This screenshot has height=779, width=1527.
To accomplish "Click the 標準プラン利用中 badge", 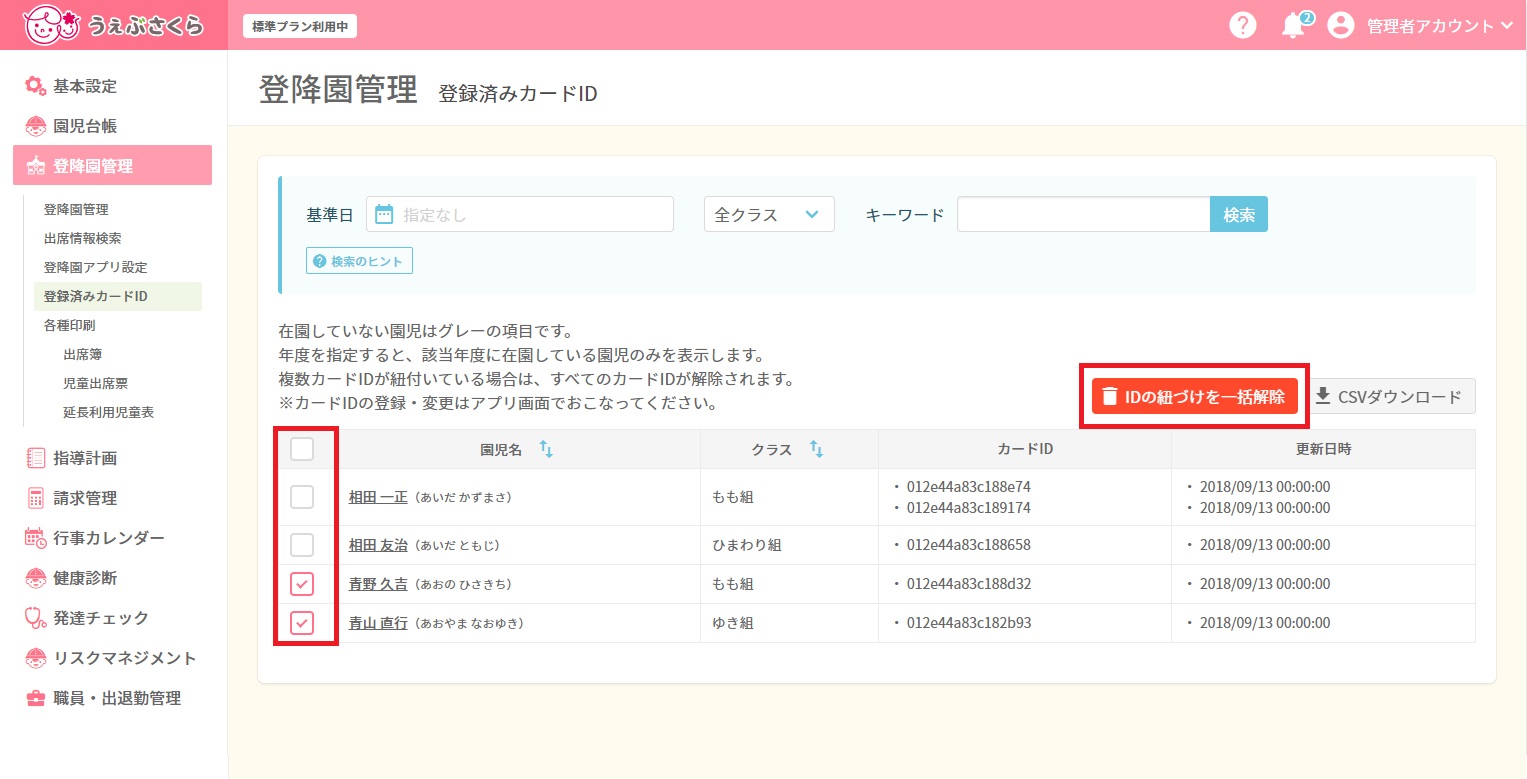I will click(x=300, y=27).
